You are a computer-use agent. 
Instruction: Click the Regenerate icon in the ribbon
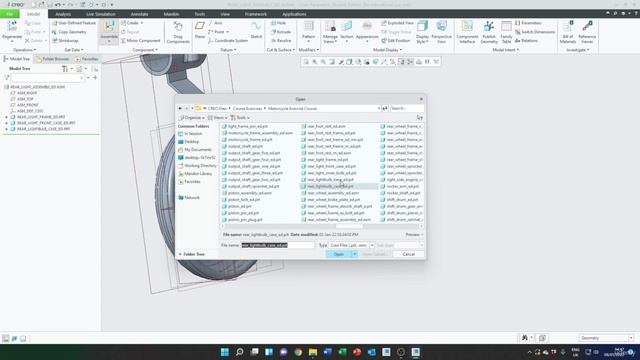tap(12, 27)
